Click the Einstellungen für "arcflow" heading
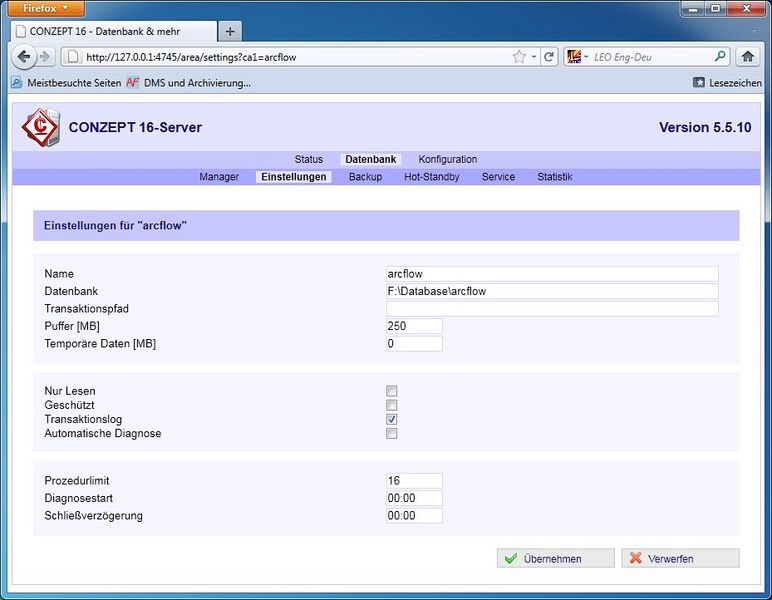 pos(115,226)
